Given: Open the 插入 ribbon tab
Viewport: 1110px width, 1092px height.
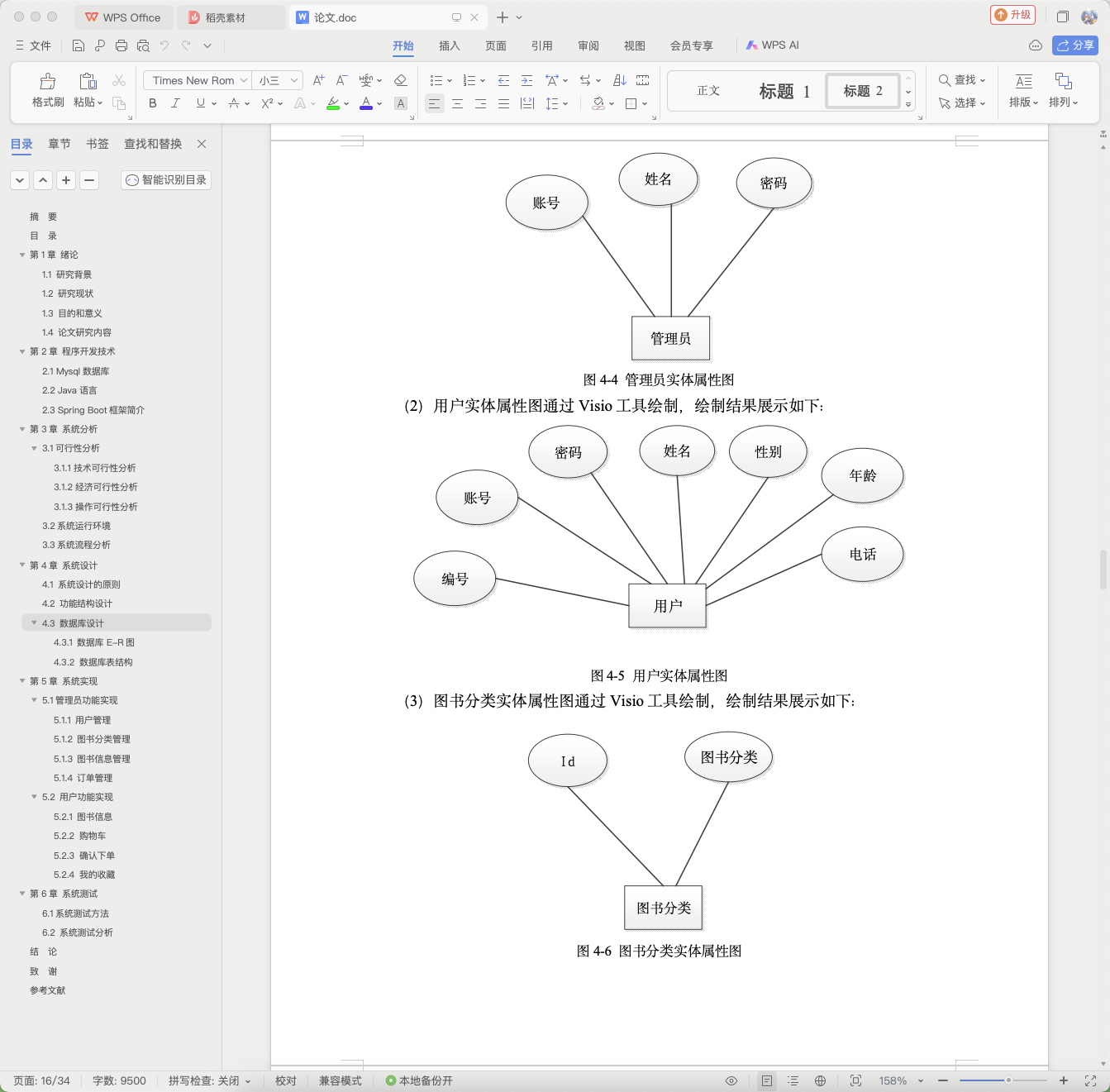Looking at the screenshot, I should 449,45.
